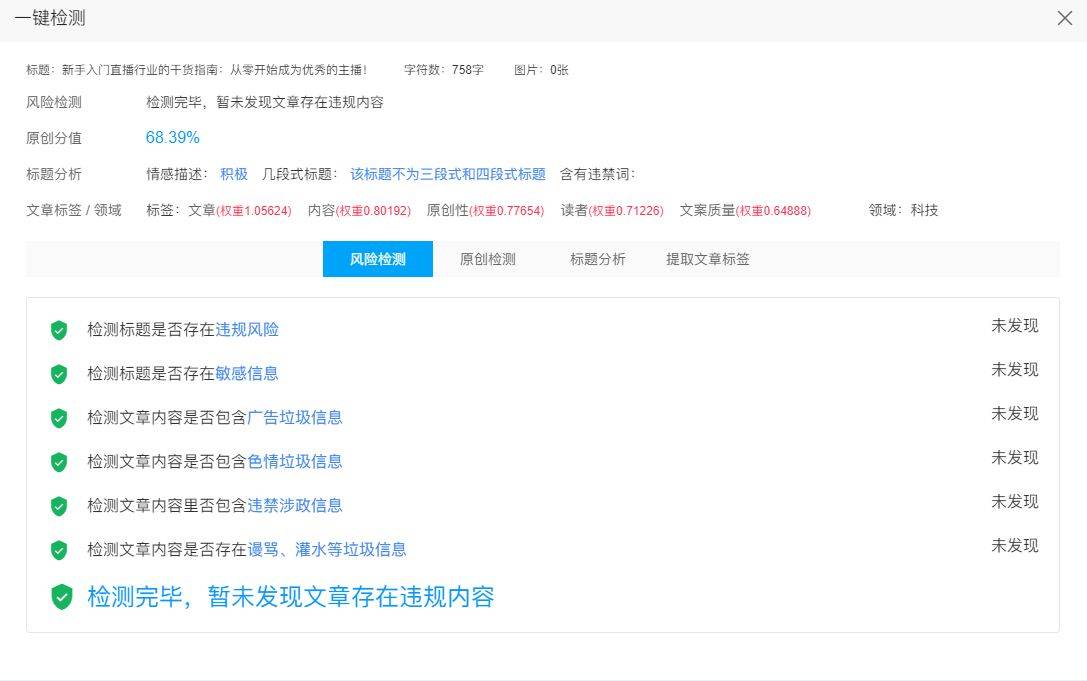Click the 内容 tag with weight 0.80192
This screenshot has height=681, width=1087.
tap(359, 210)
